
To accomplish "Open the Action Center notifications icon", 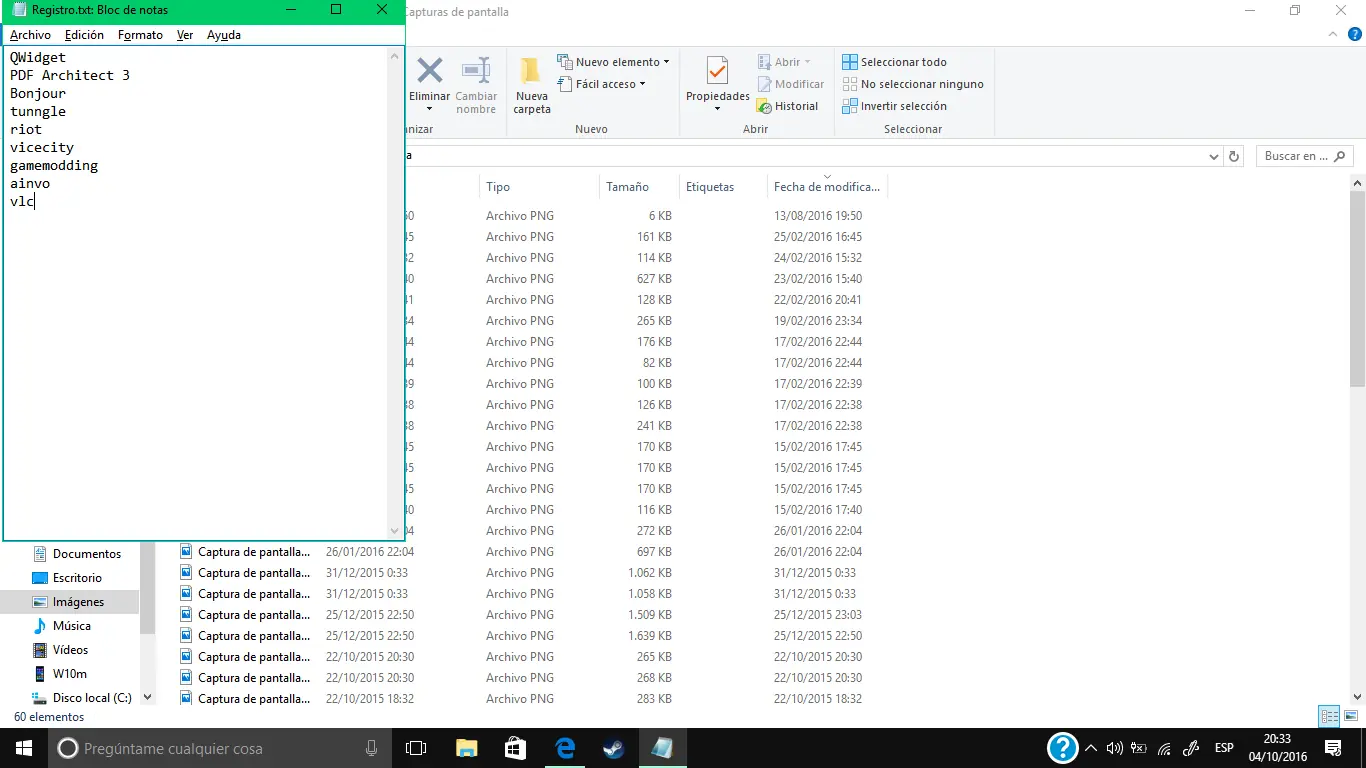I will click(x=1333, y=748).
